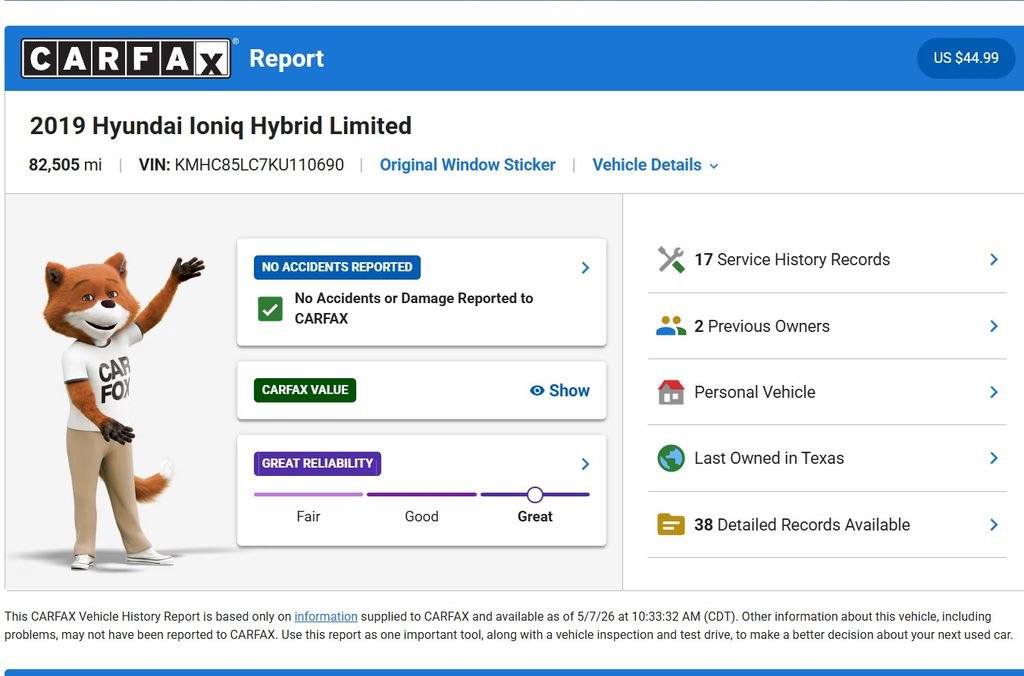This screenshot has width=1024, height=676.
Task: Click 'No Accidents or Damage Reported' text
Action: pyautogui.click(x=413, y=308)
